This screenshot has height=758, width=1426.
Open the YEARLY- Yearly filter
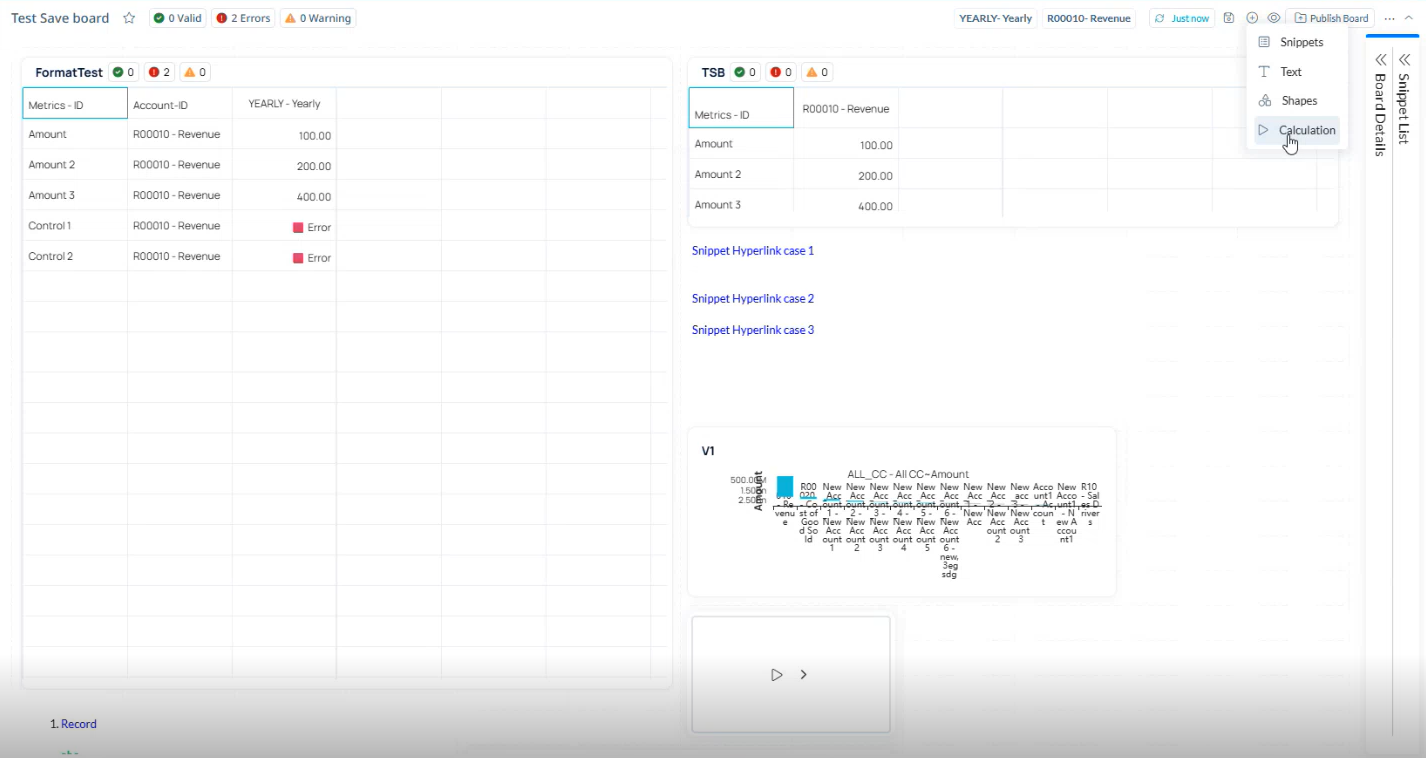pos(997,17)
